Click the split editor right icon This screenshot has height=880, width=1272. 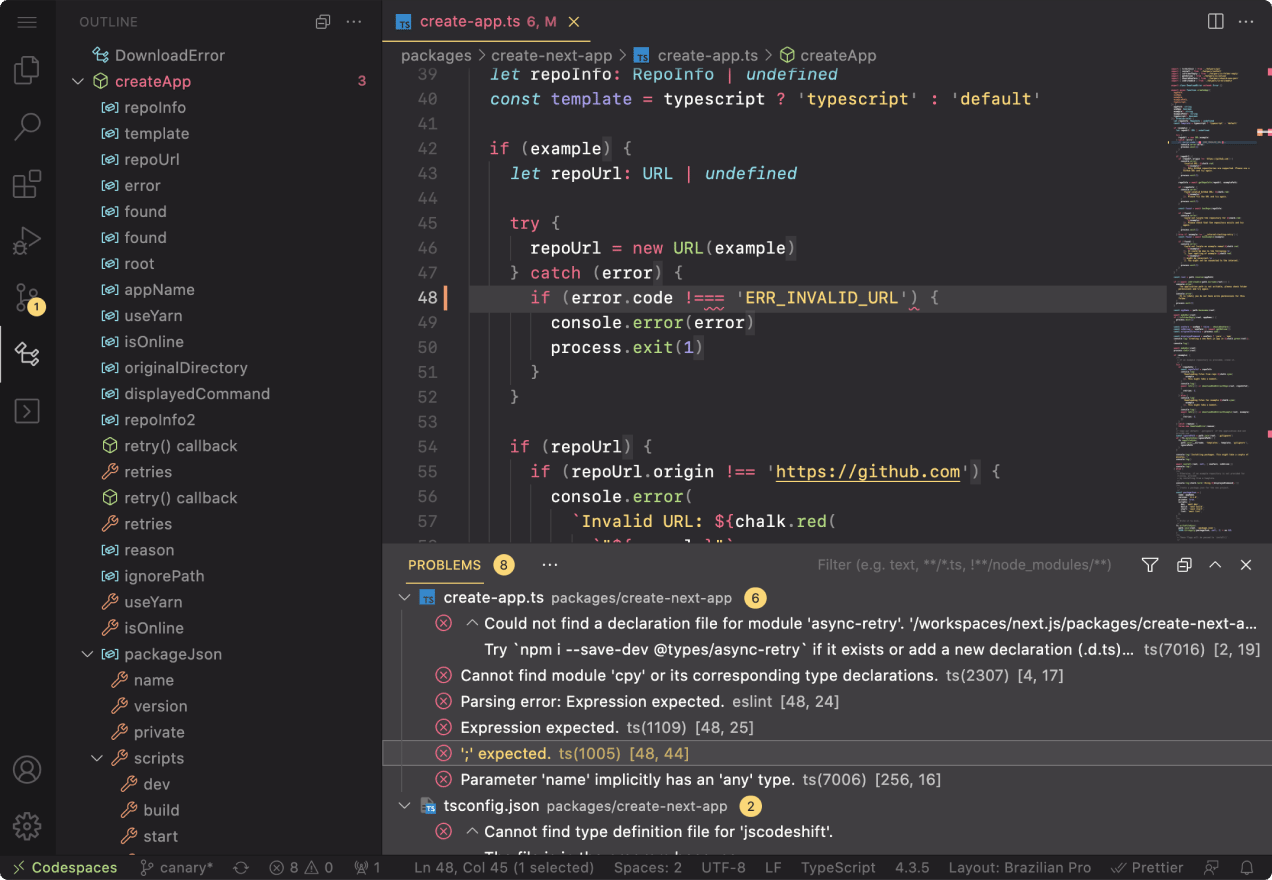pyautogui.click(x=1215, y=21)
